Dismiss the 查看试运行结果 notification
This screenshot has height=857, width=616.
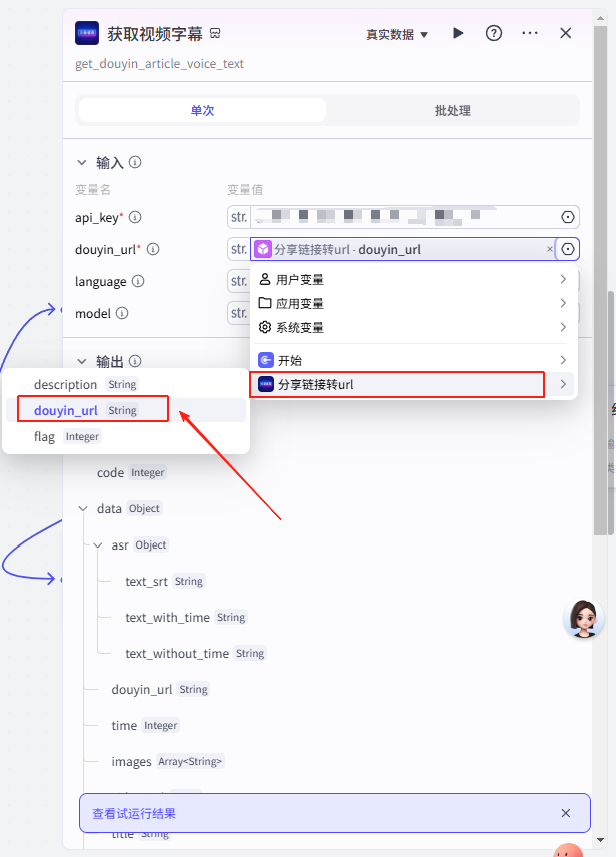[566, 813]
